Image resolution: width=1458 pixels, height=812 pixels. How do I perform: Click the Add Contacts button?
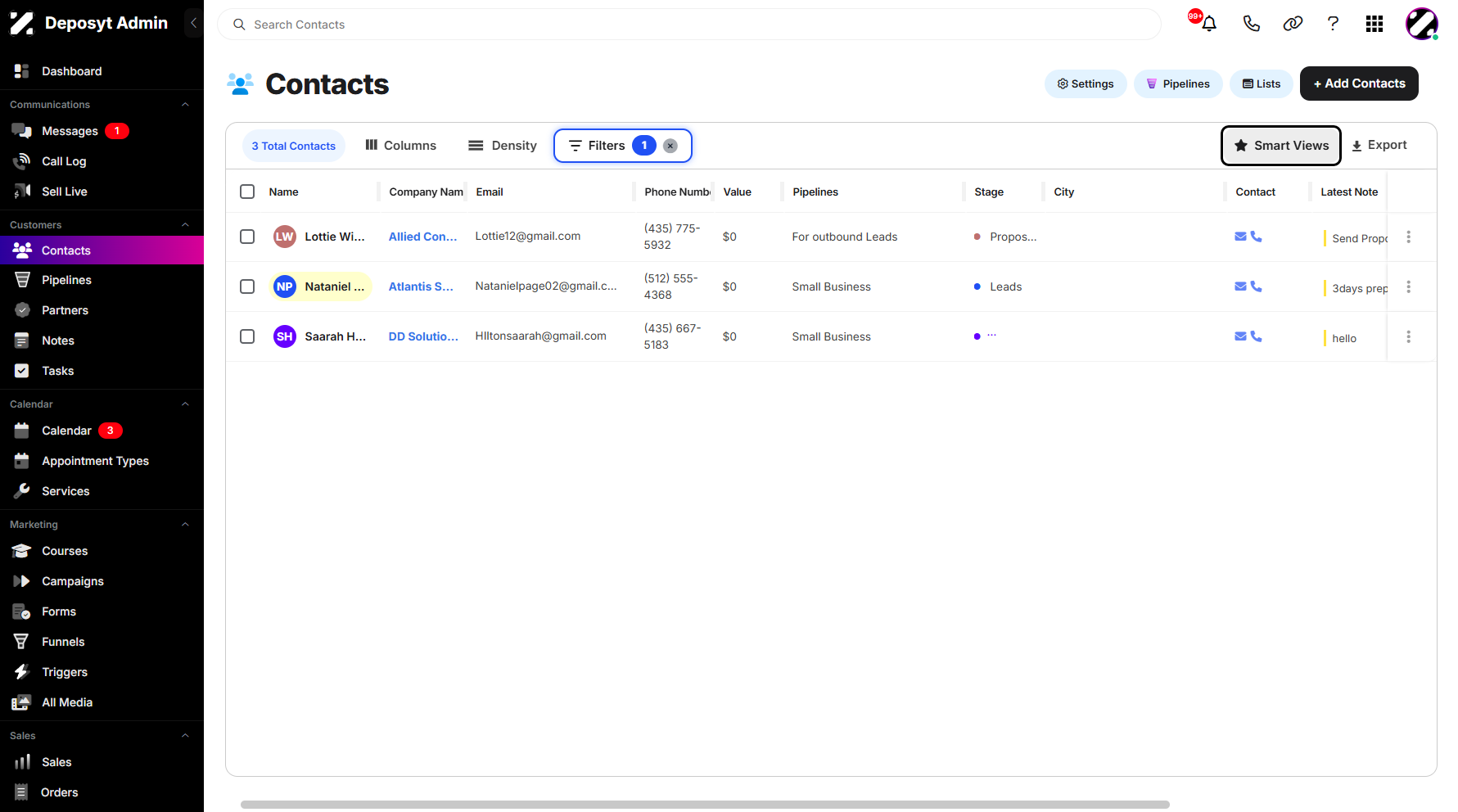click(1359, 83)
